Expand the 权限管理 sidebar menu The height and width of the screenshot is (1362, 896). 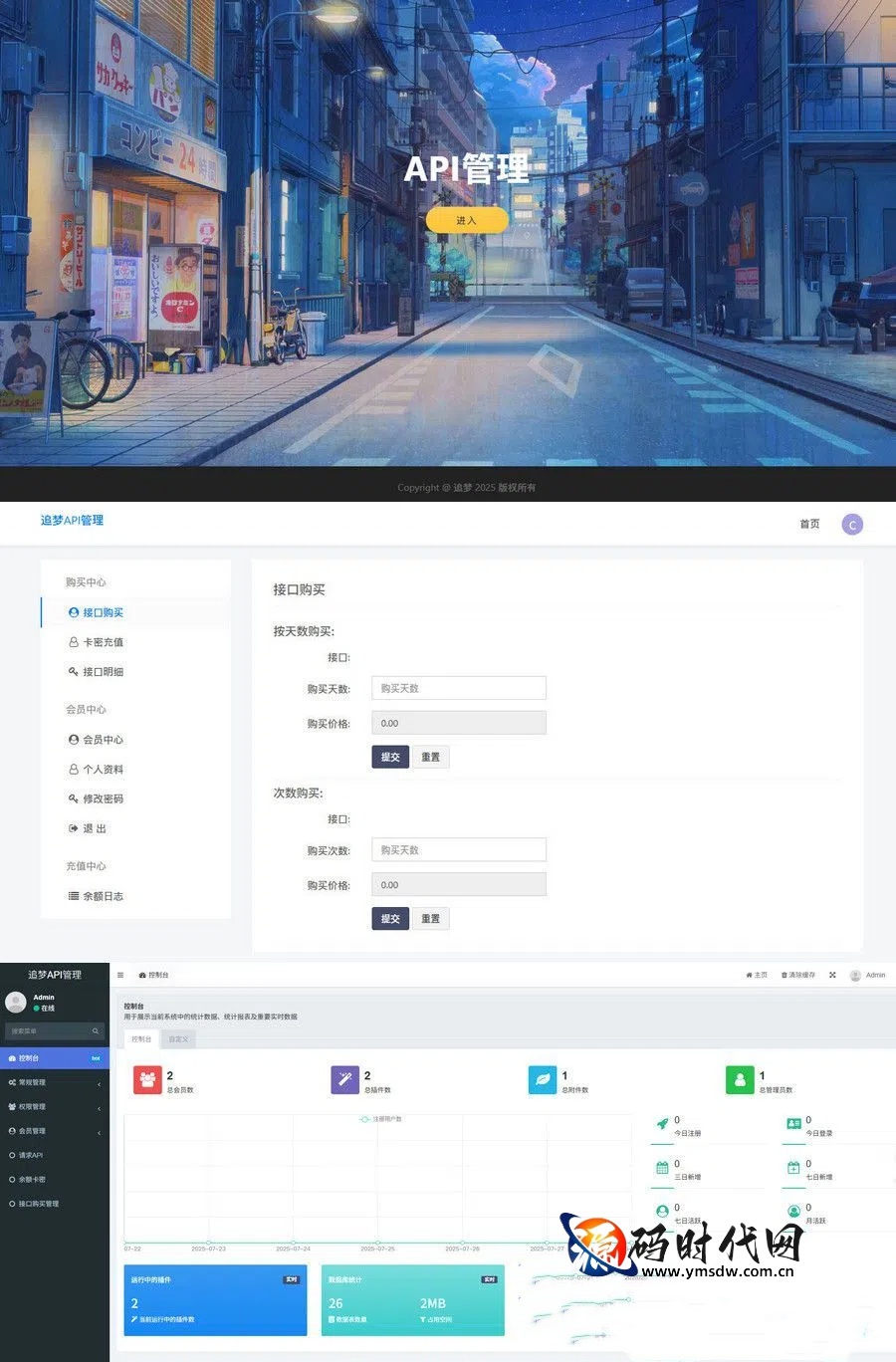click(54, 1106)
